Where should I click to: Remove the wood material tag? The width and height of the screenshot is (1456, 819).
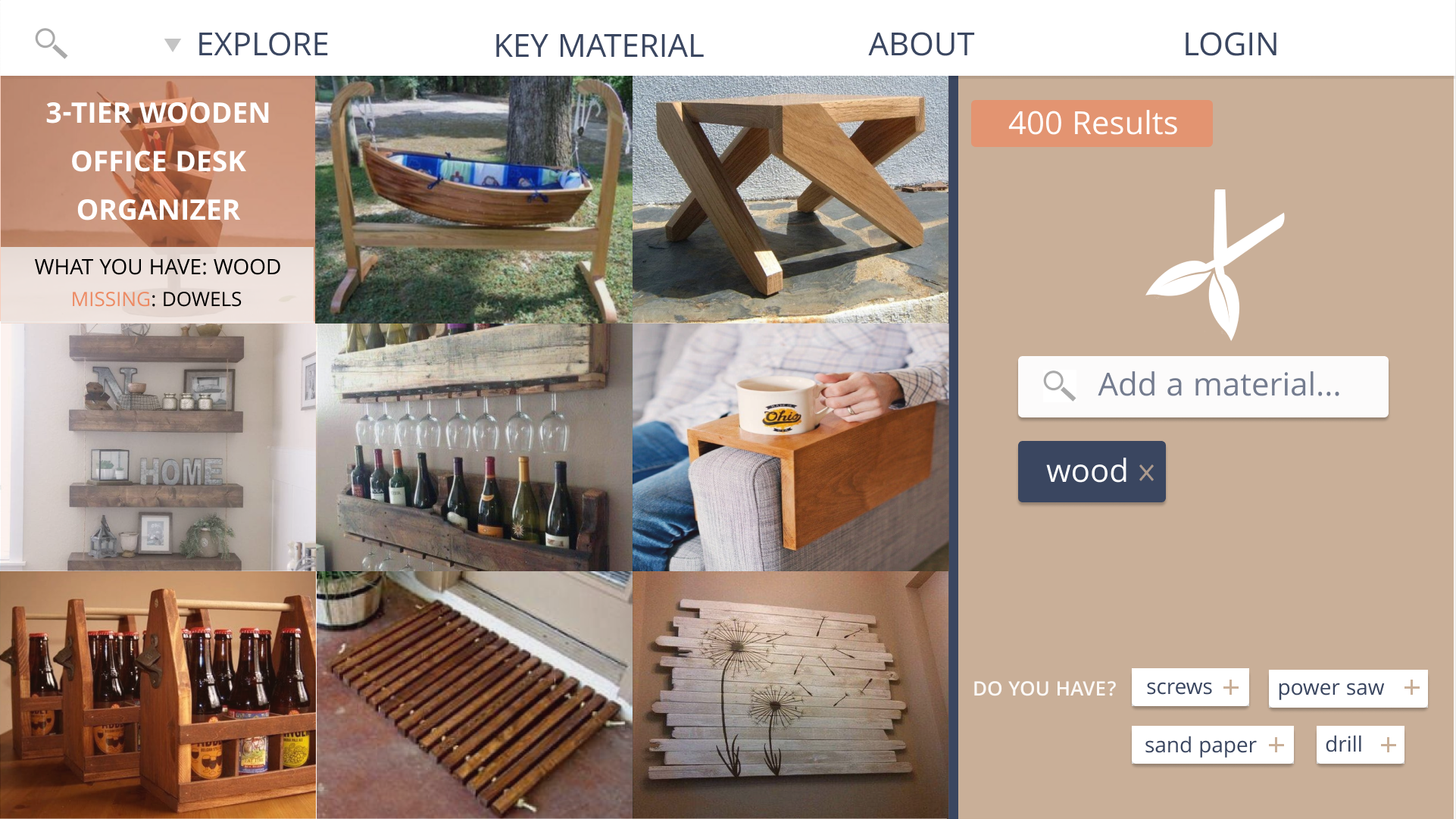pos(1146,473)
